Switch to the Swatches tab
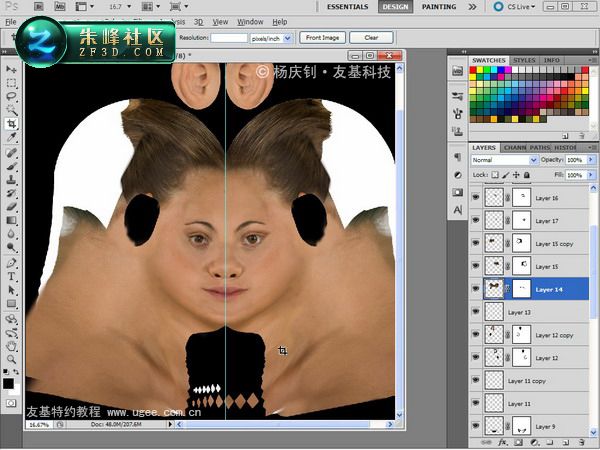The width and height of the screenshot is (600, 450). tap(488, 60)
